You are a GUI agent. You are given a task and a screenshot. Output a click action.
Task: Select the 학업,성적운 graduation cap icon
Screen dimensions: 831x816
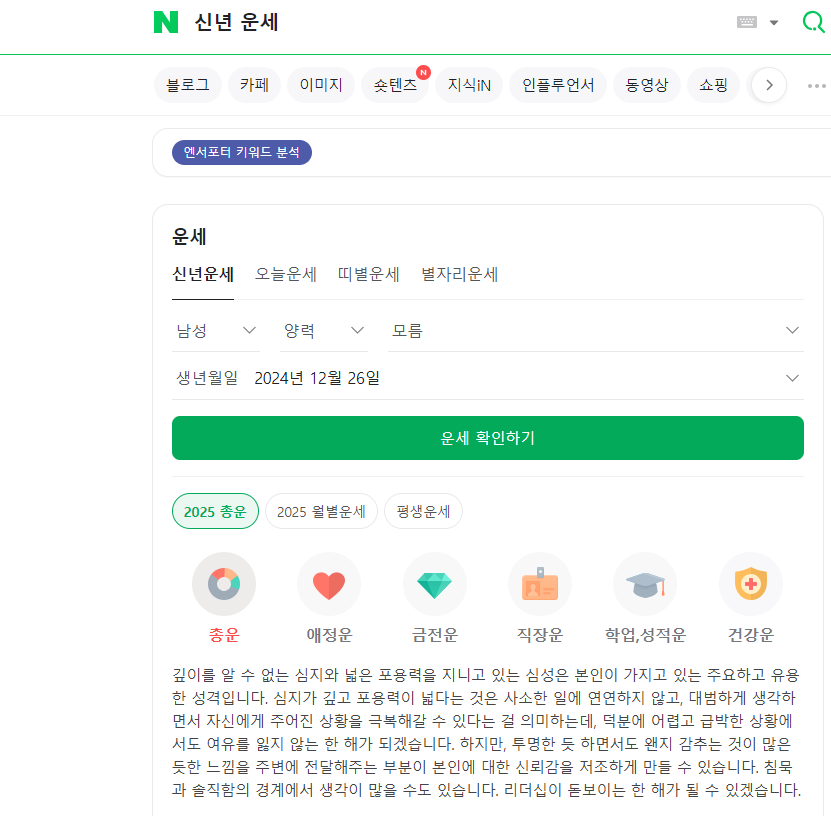point(645,584)
